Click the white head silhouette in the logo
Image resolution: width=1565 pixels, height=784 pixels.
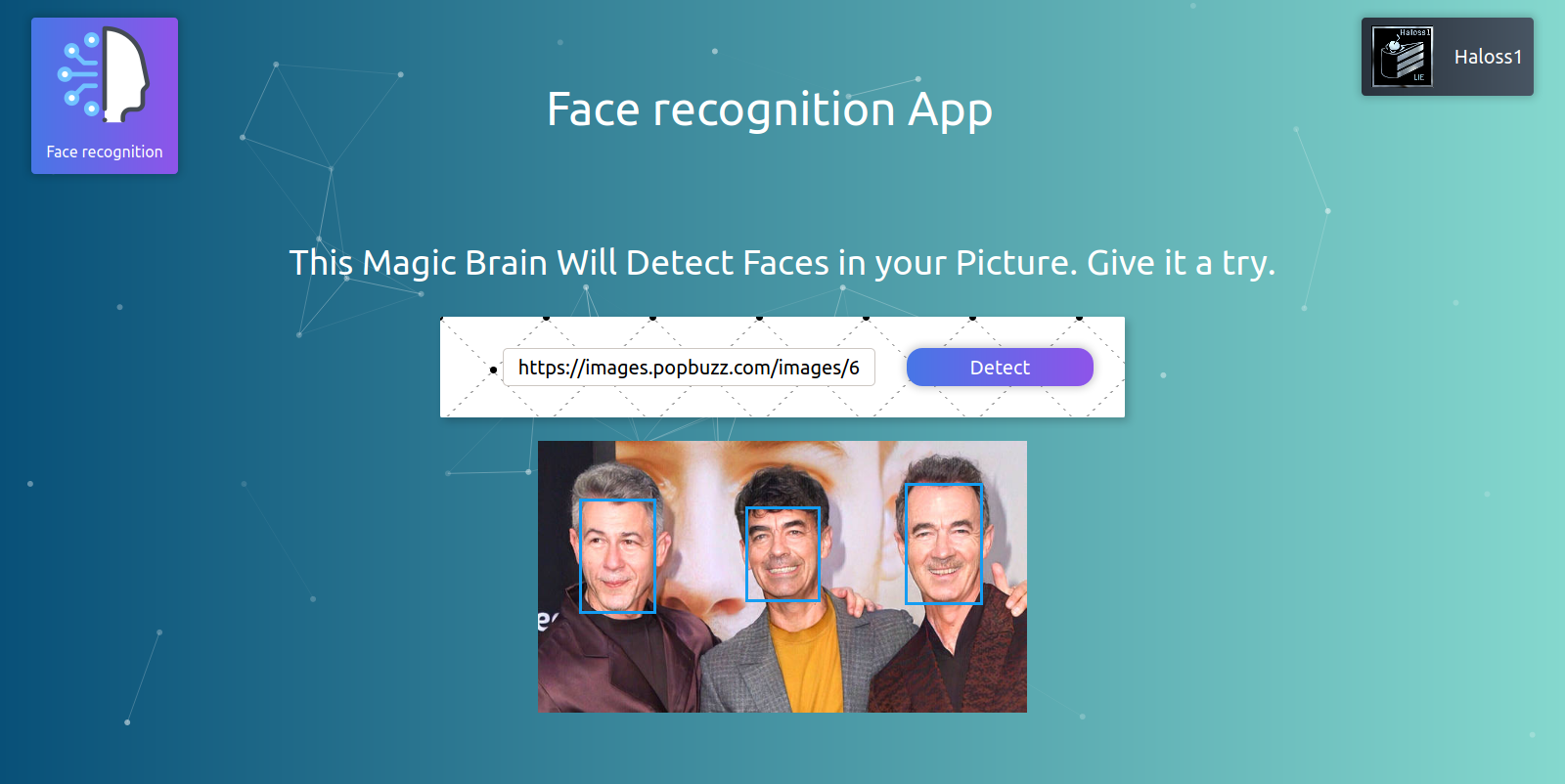click(x=126, y=75)
